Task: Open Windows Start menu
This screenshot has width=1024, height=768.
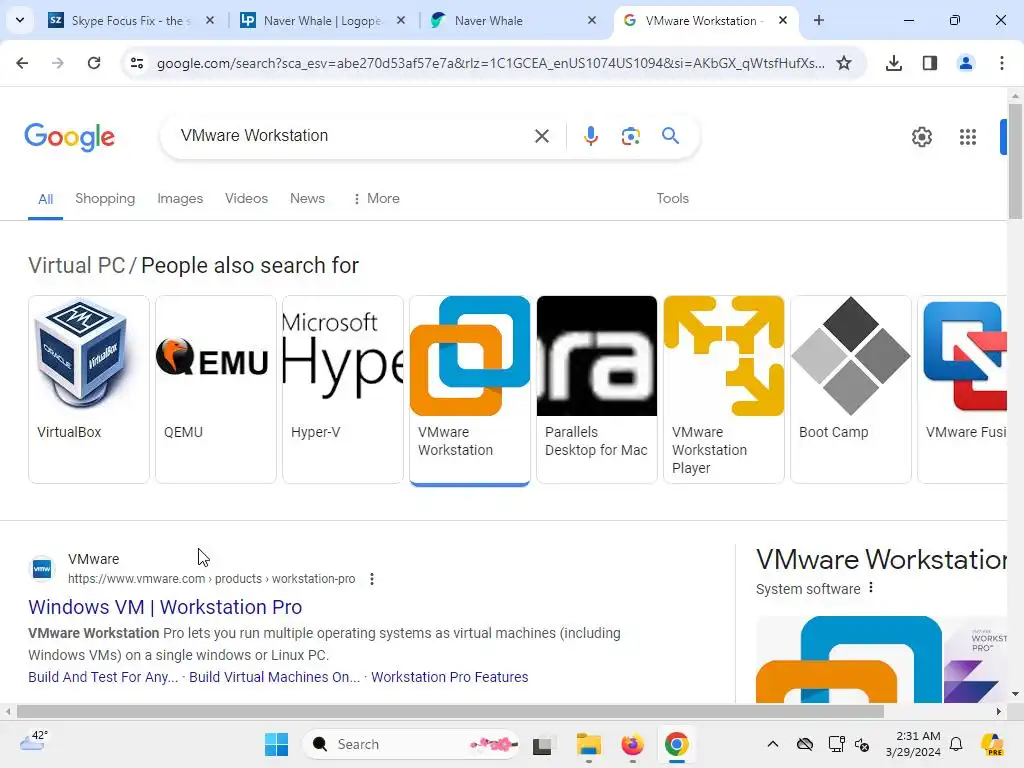Action: point(276,744)
